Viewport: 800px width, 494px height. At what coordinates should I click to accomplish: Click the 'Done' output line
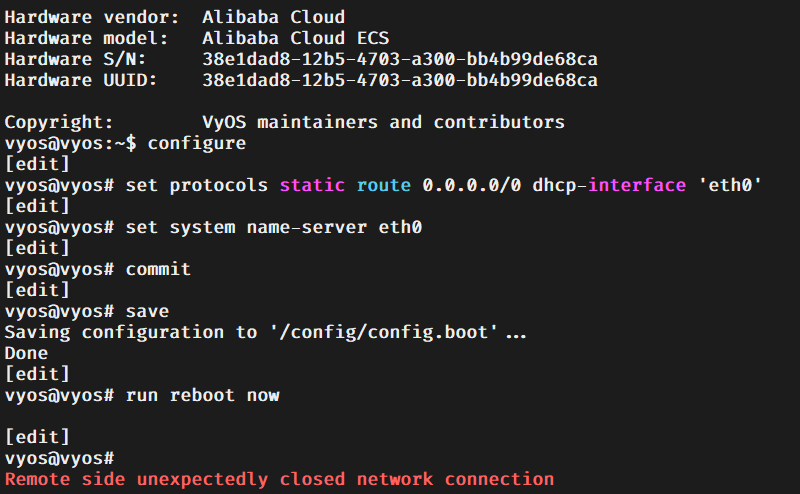pyautogui.click(x=26, y=353)
